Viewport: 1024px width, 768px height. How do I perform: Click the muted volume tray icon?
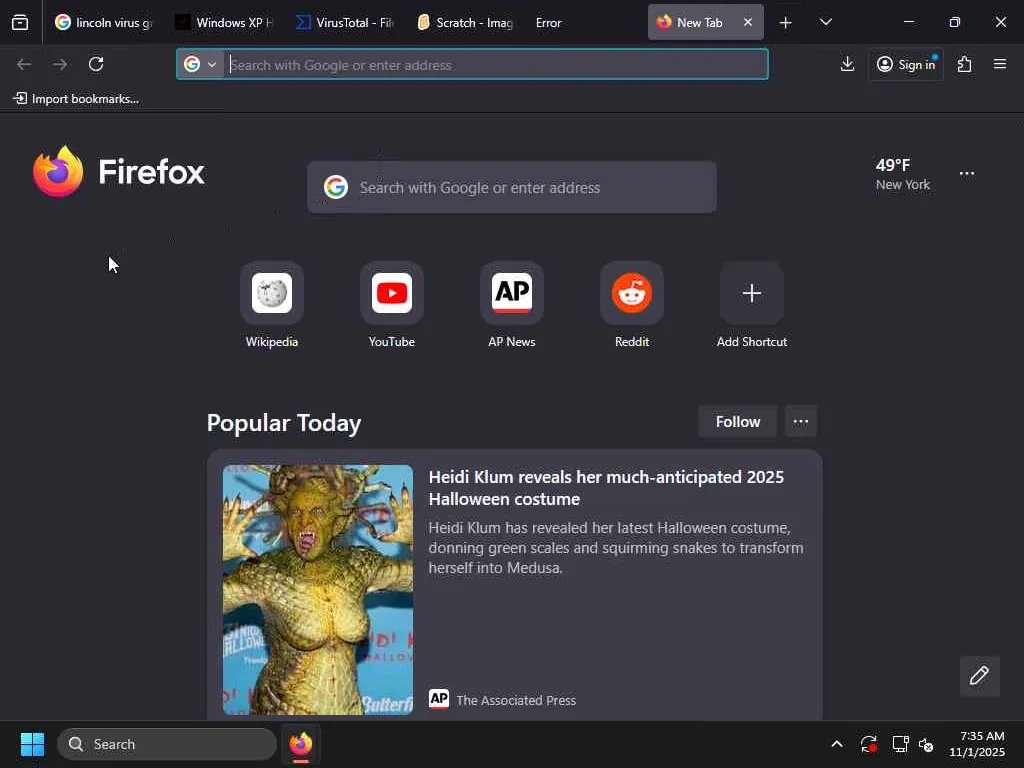[925, 744]
